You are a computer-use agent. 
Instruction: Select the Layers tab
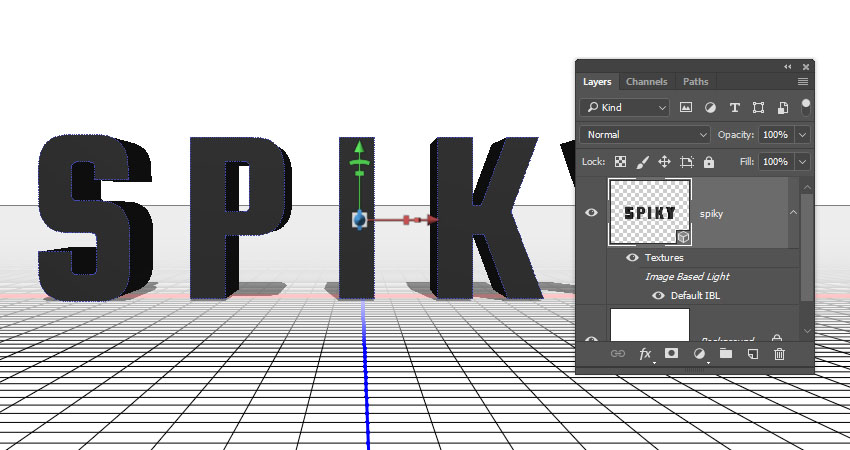[597, 82]
